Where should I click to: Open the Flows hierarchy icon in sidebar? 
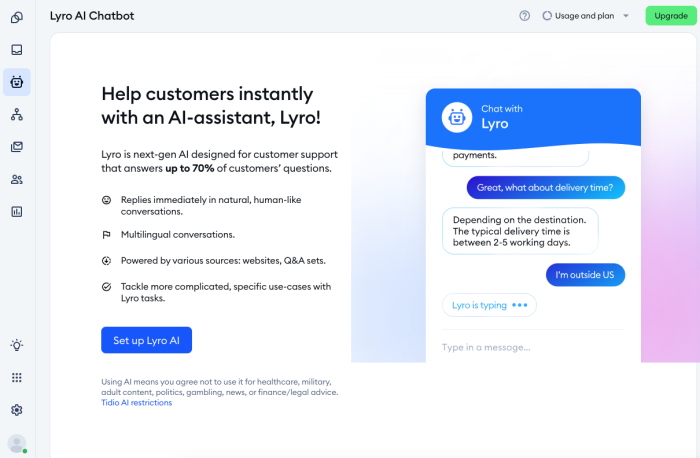click(17, 114)
